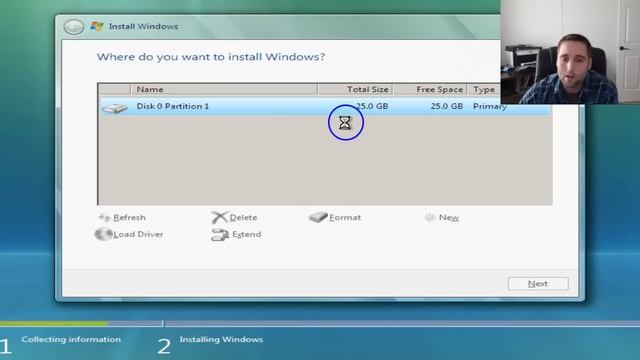Click the Collecting information step label
640x360 pixels.
(x=71, y=339)
